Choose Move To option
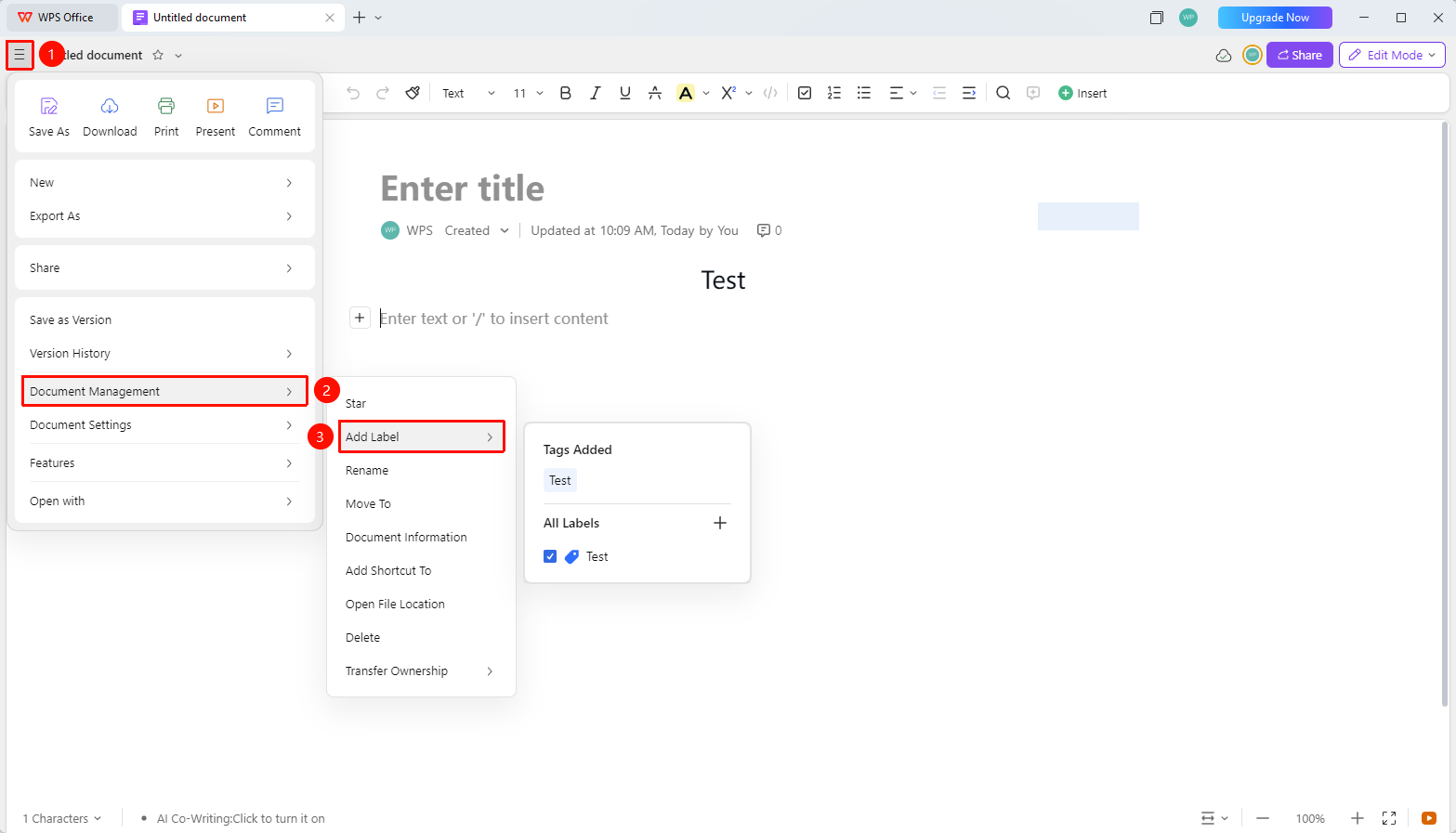The image size is (1456, 833). [x=421, y=503]
